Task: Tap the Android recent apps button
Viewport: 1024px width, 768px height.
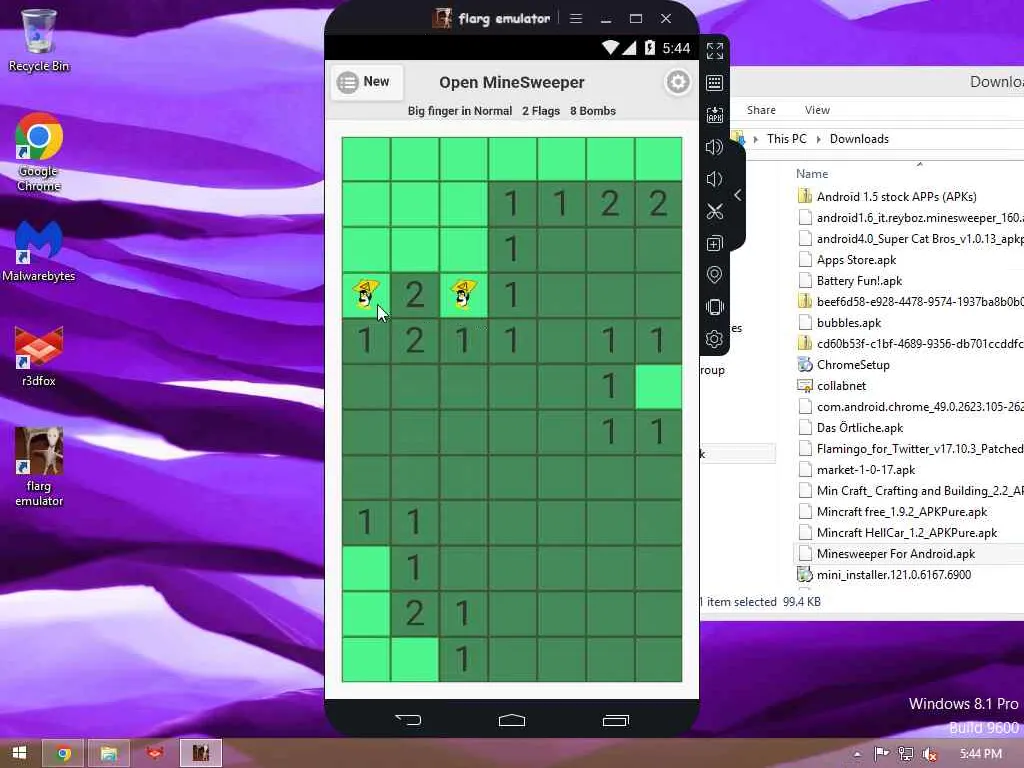Action: point(615,720)
